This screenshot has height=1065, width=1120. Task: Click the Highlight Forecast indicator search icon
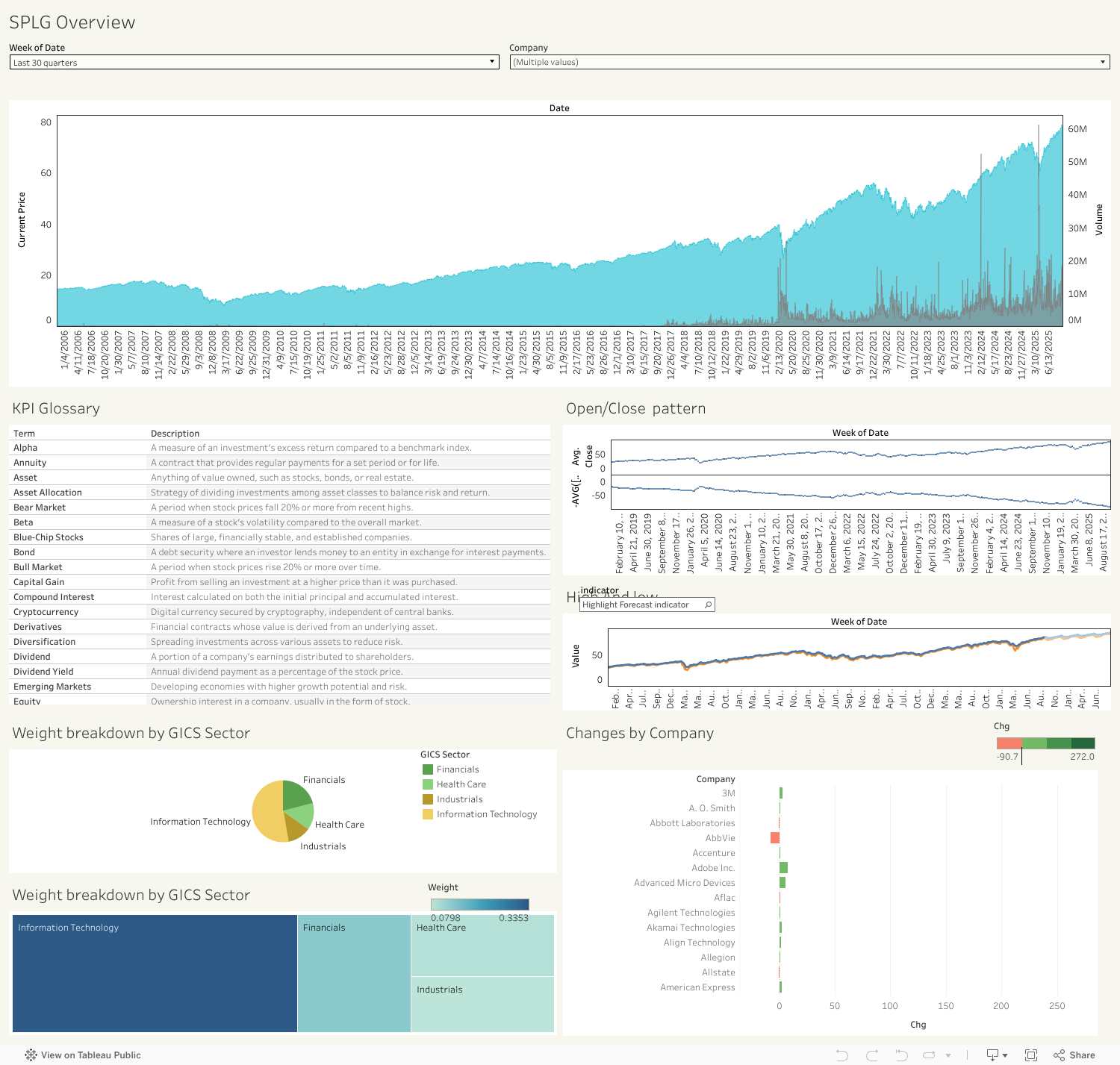(x=709, y=605)
